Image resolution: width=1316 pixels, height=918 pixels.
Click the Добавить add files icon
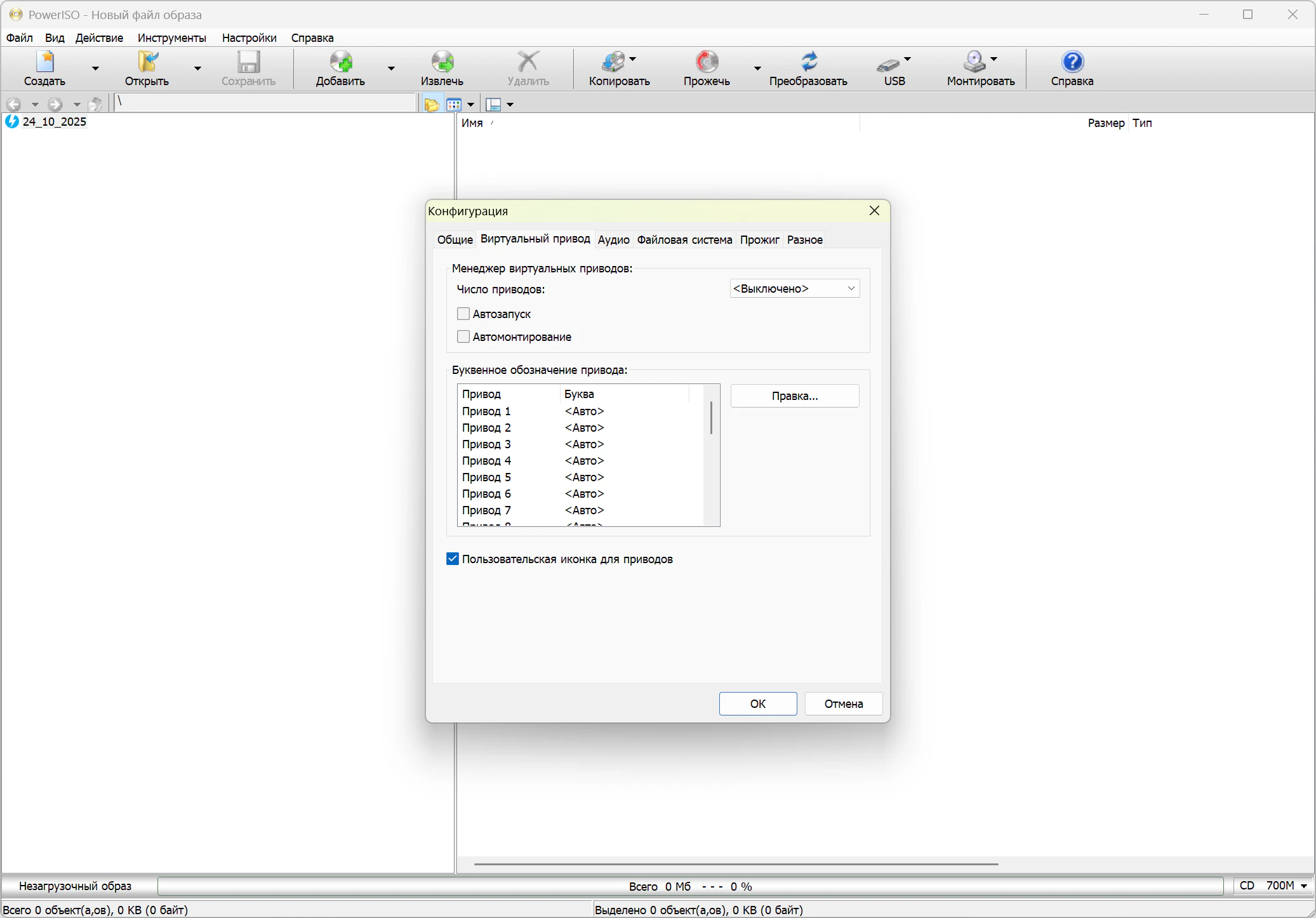click(340, 62)
